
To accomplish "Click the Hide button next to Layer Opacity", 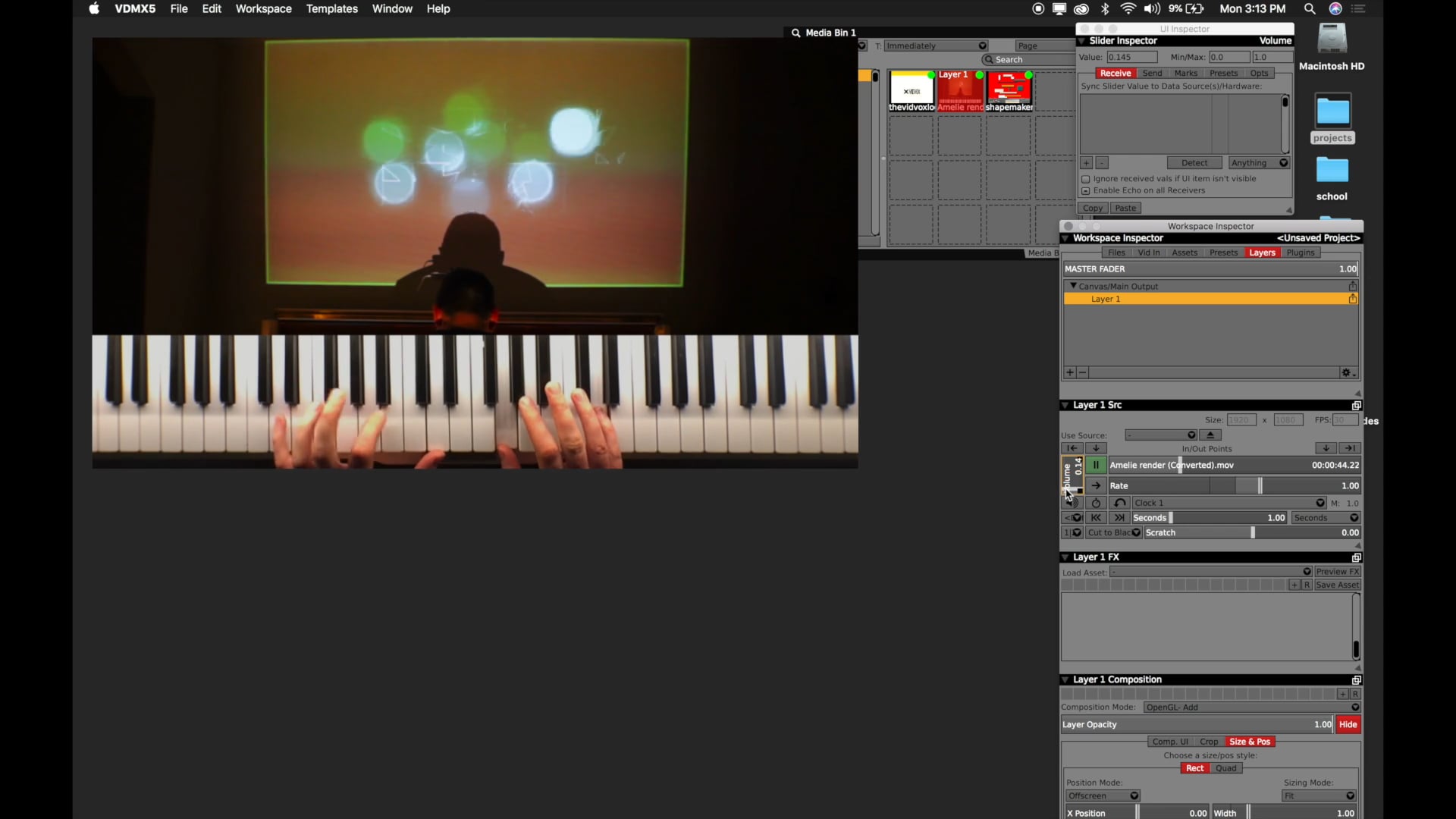I will click(x=1348, y=724).
